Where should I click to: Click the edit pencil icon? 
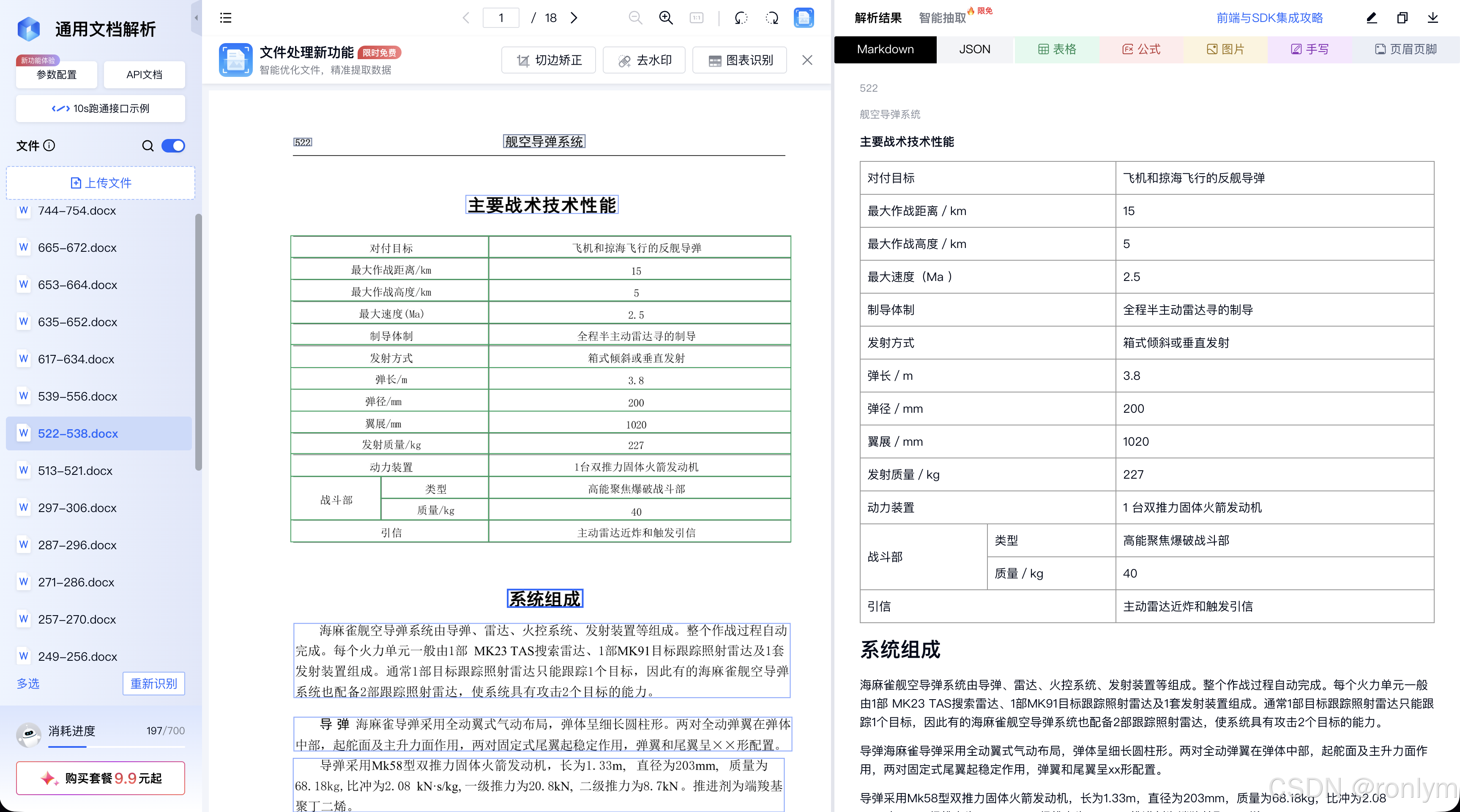pyautogui.click(x=1372, y=18)
